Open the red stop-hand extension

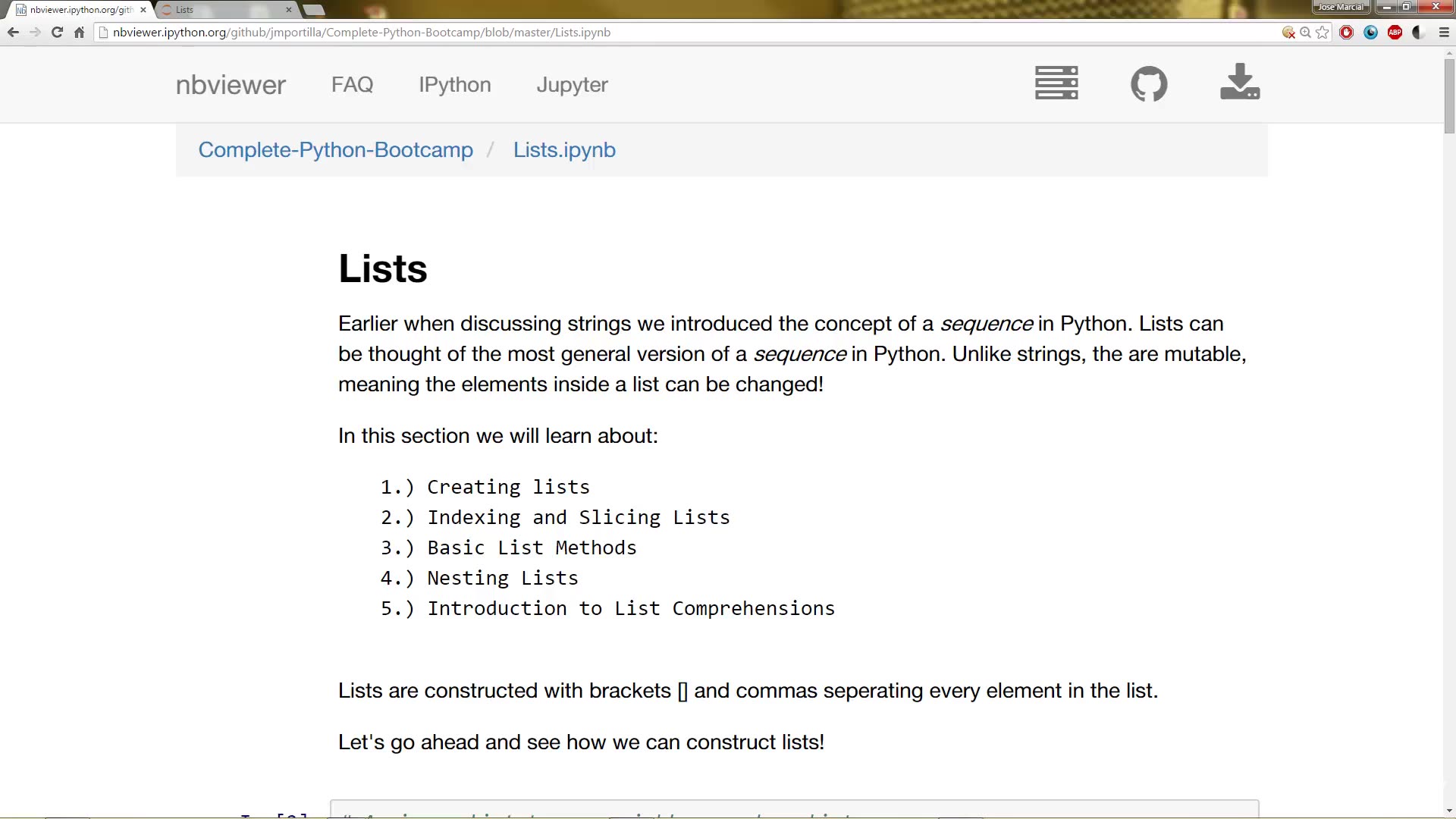pyautogui.click(x=1347, y=33)
